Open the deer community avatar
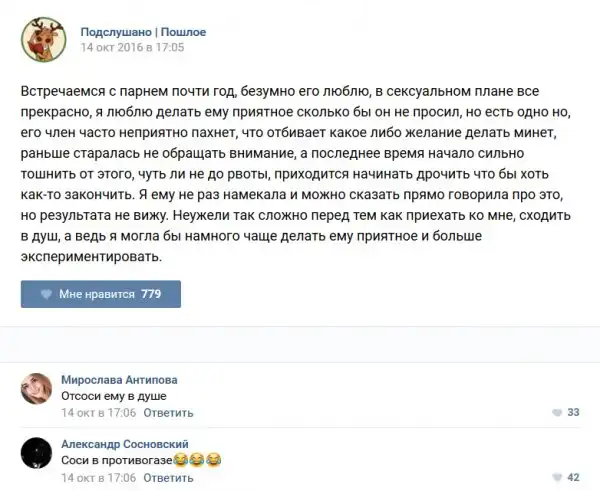The width and height of the screenshot is (600, 491). [x=43, y=38]
